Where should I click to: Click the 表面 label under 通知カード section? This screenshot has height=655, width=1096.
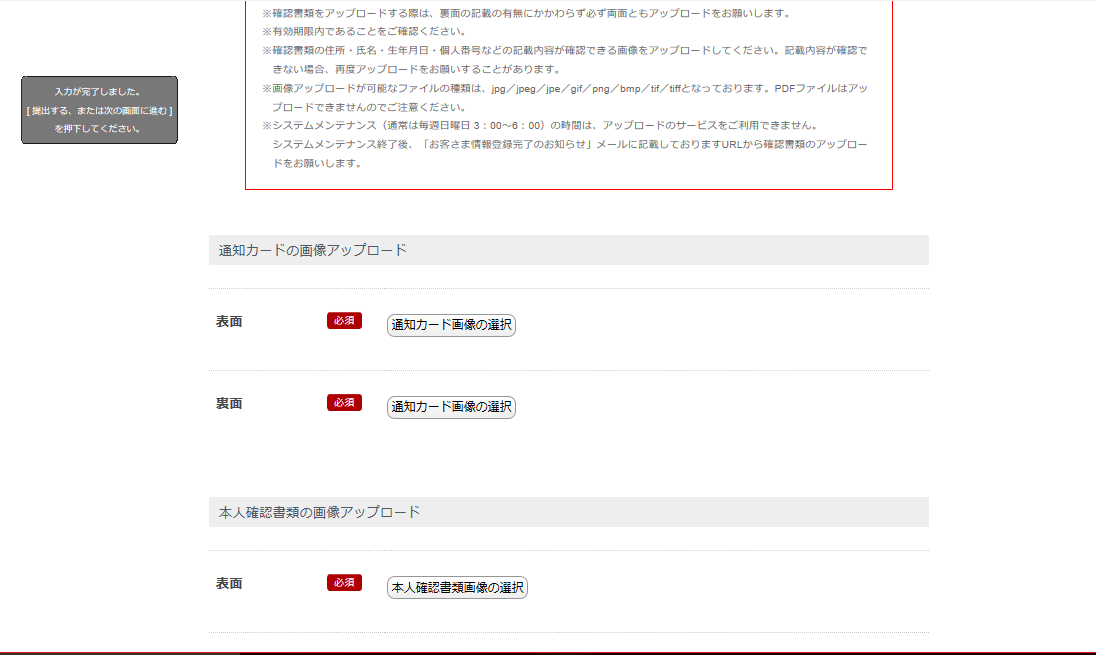pyautogui.click(x=229, y=322)
